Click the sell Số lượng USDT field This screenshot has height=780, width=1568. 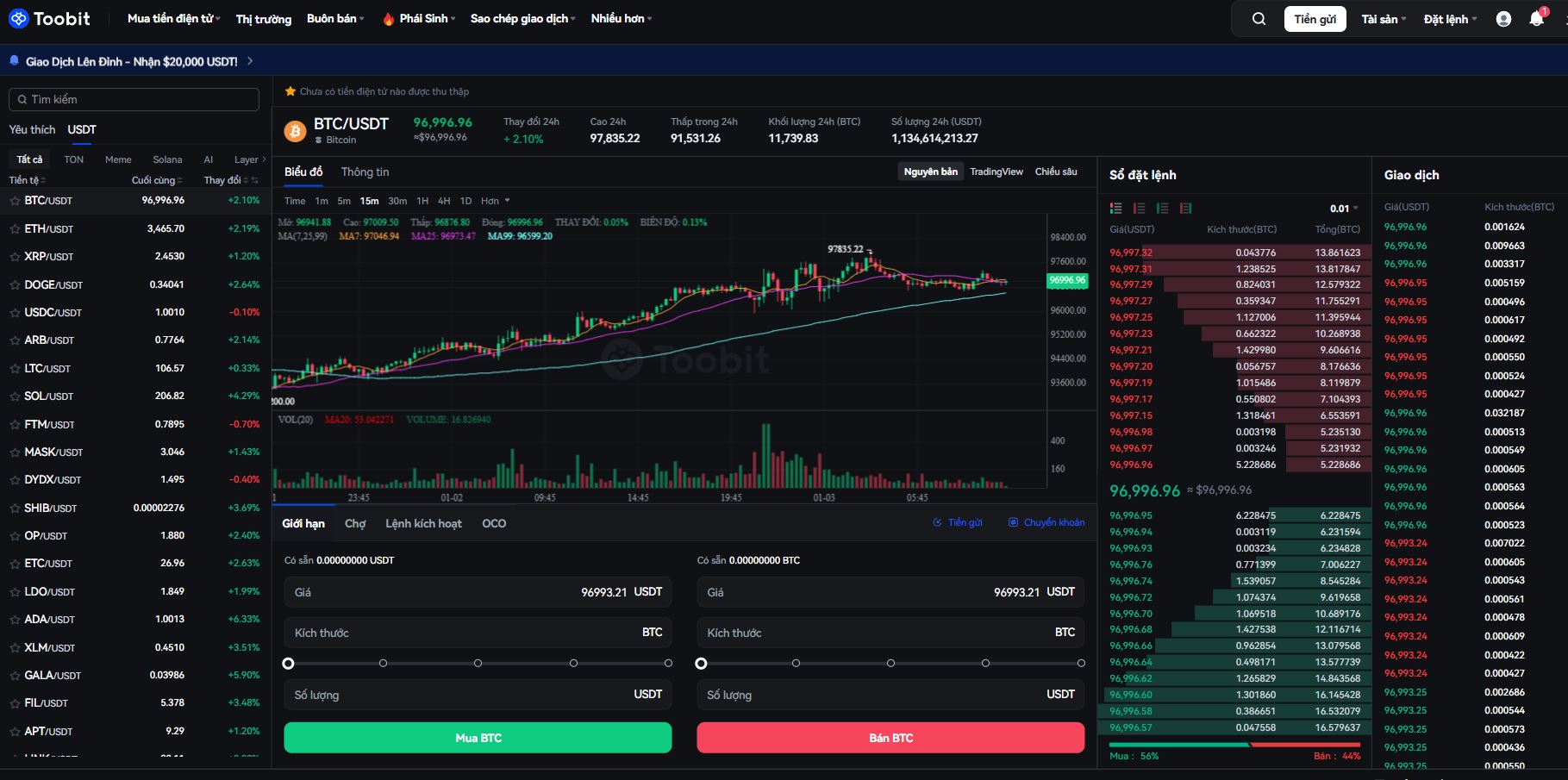[x=890, y=695]
